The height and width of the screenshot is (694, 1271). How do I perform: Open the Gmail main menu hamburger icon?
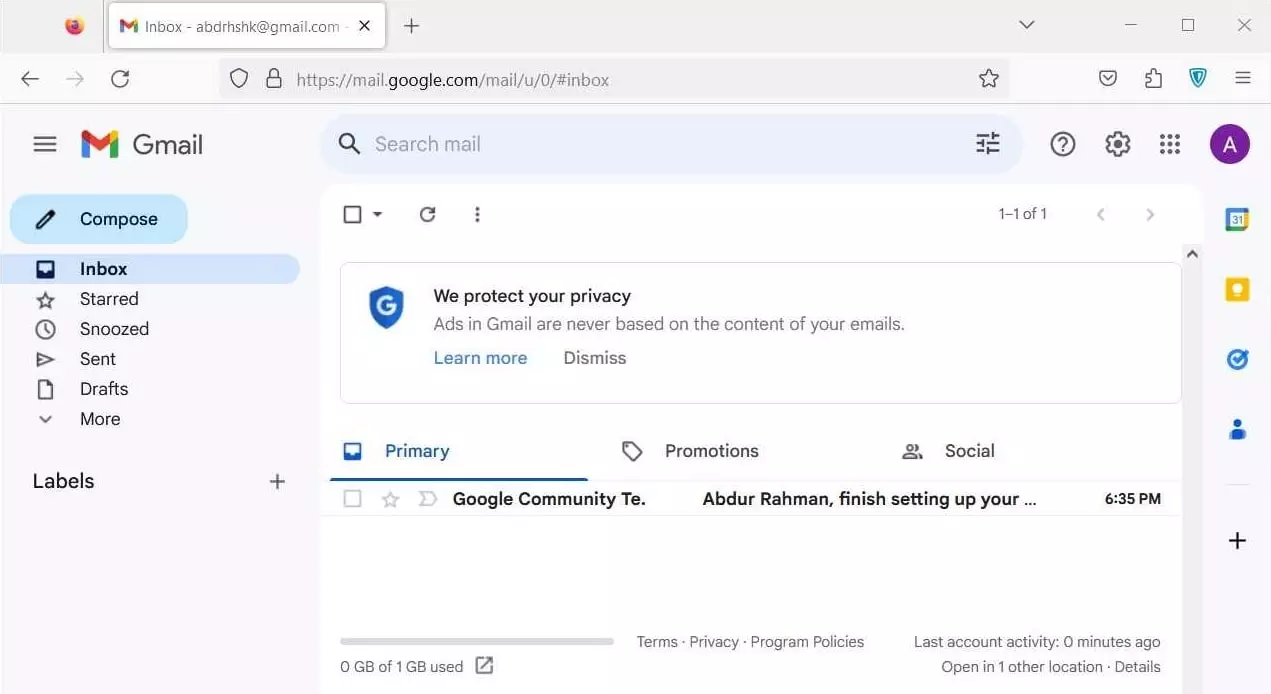coord(45,144)
